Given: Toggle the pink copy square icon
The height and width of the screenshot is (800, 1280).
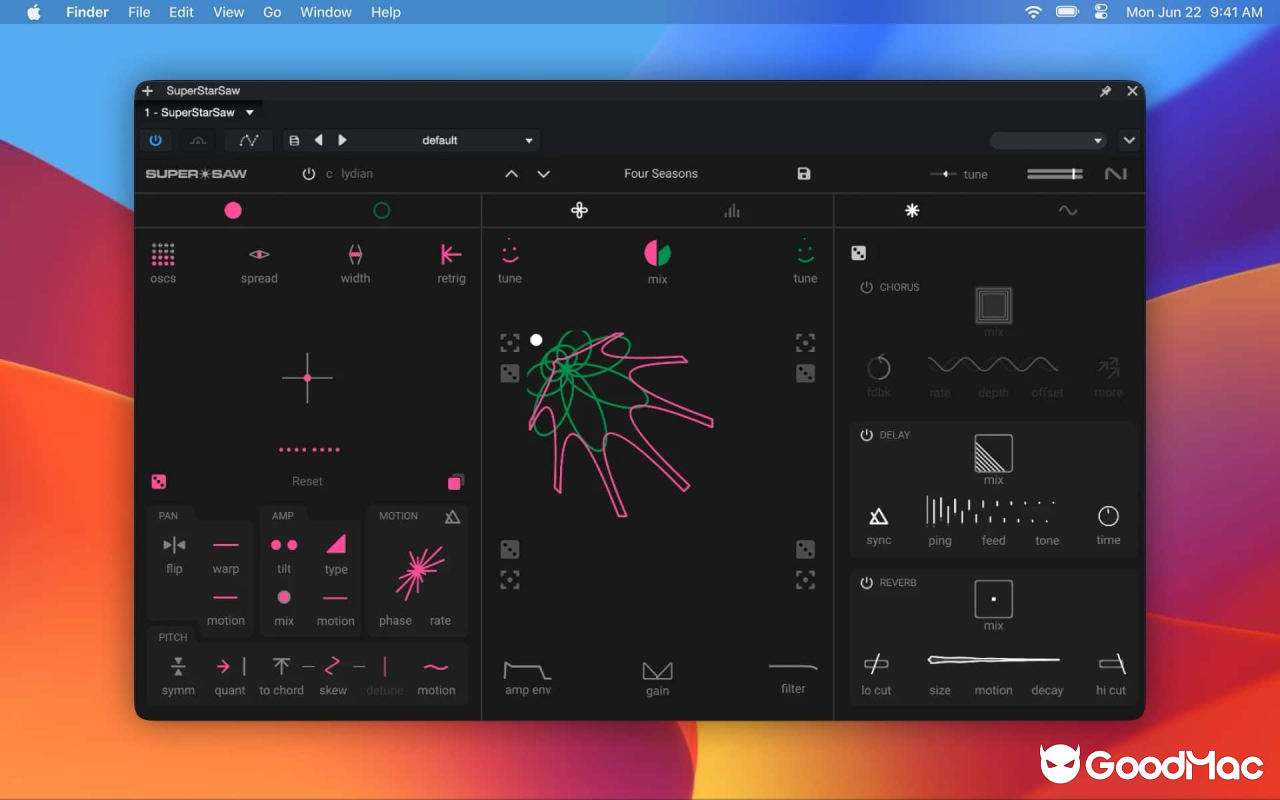Looking at the screenshot, I should pyautogui.click(x=455, y=482).
